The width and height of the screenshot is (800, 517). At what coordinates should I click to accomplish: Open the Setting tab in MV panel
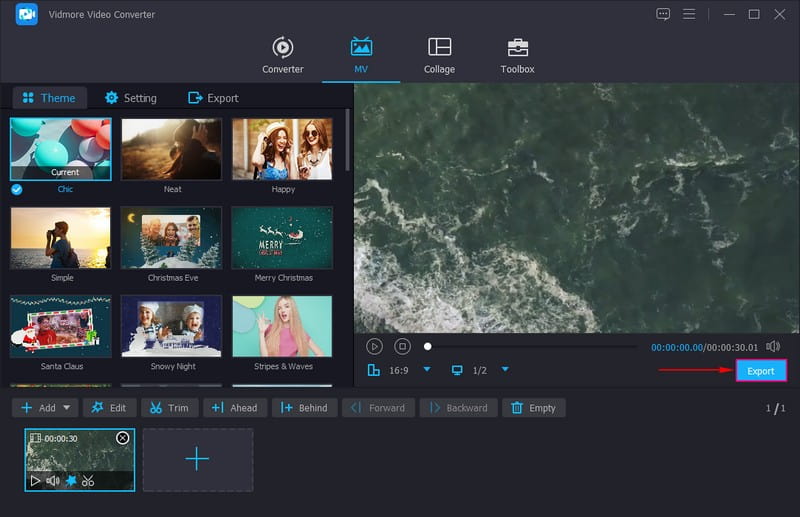130,98
